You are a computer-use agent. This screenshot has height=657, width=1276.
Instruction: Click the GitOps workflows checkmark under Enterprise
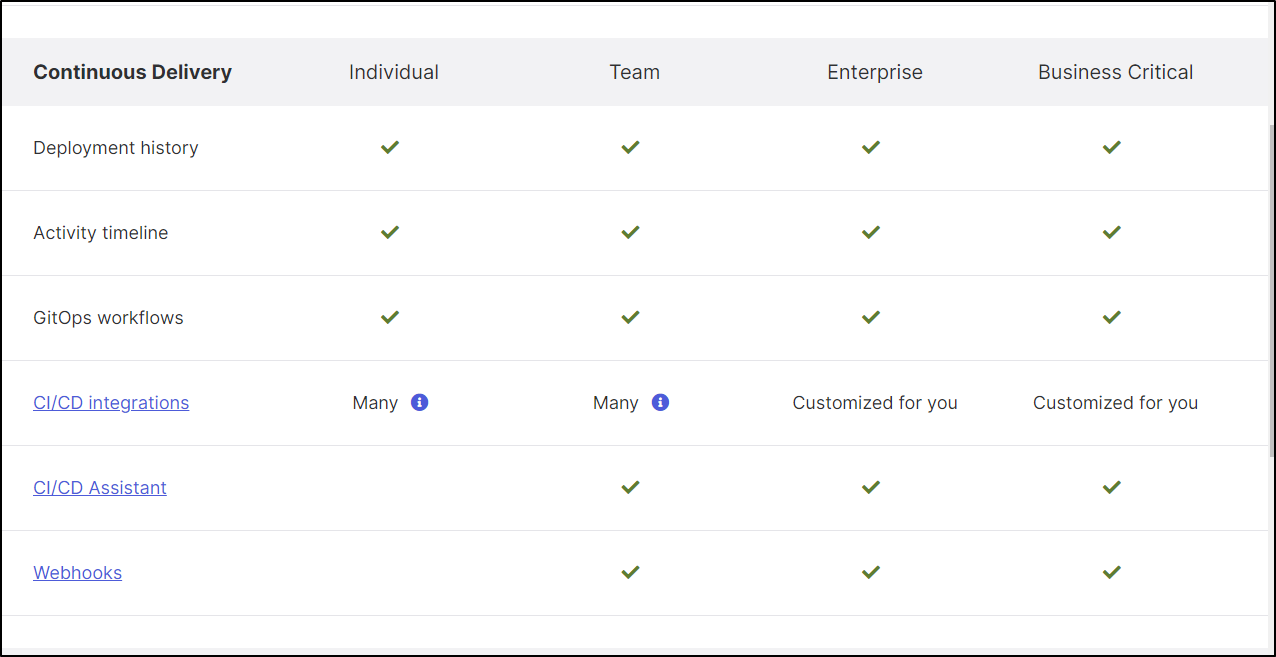click(871, 317)
